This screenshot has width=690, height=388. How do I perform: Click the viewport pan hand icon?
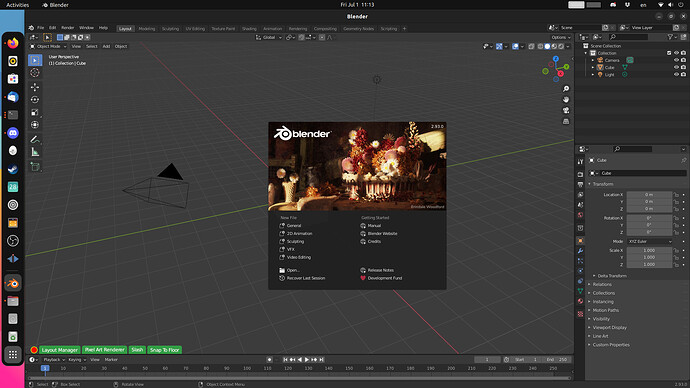point(566,99)
